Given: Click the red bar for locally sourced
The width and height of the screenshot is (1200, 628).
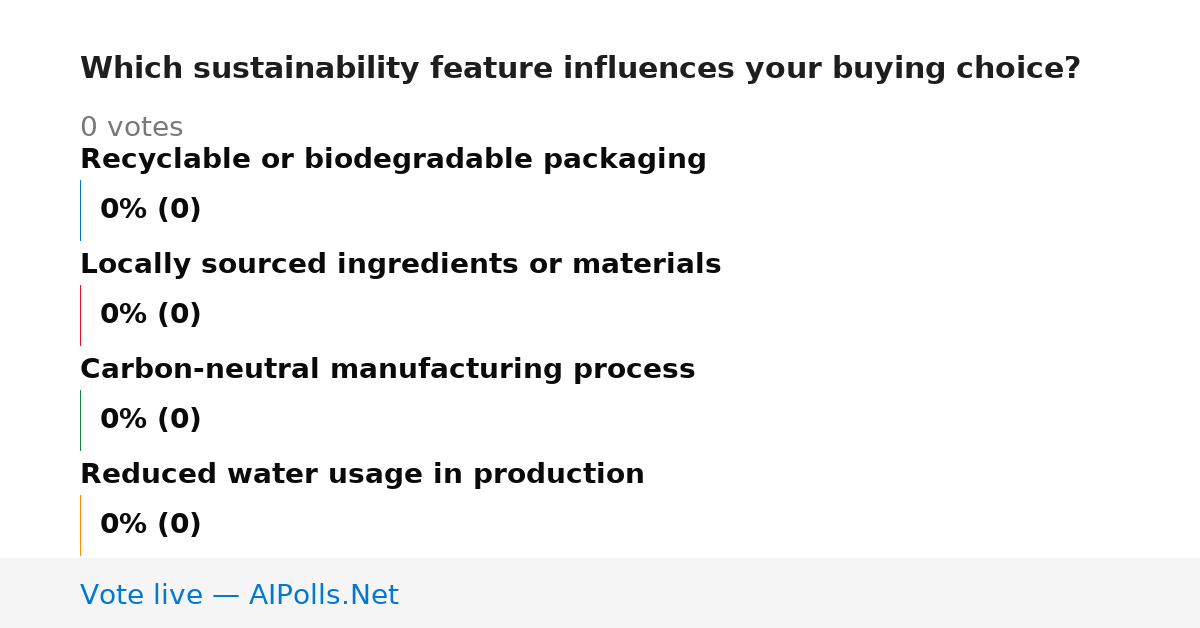Looking at the screenshot, I should click(80, 315).
